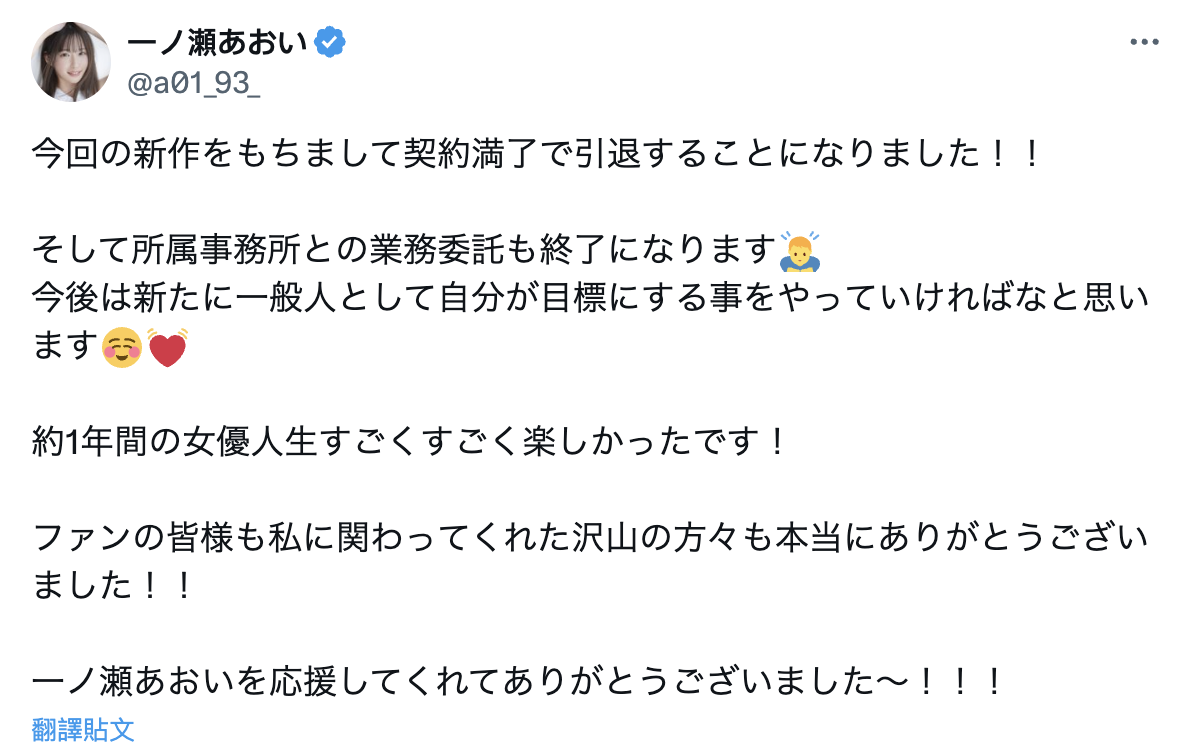This screenshot has width=1192, height=756.
Task: Open the more options three-dot menu
Action: coord(1144,43)
